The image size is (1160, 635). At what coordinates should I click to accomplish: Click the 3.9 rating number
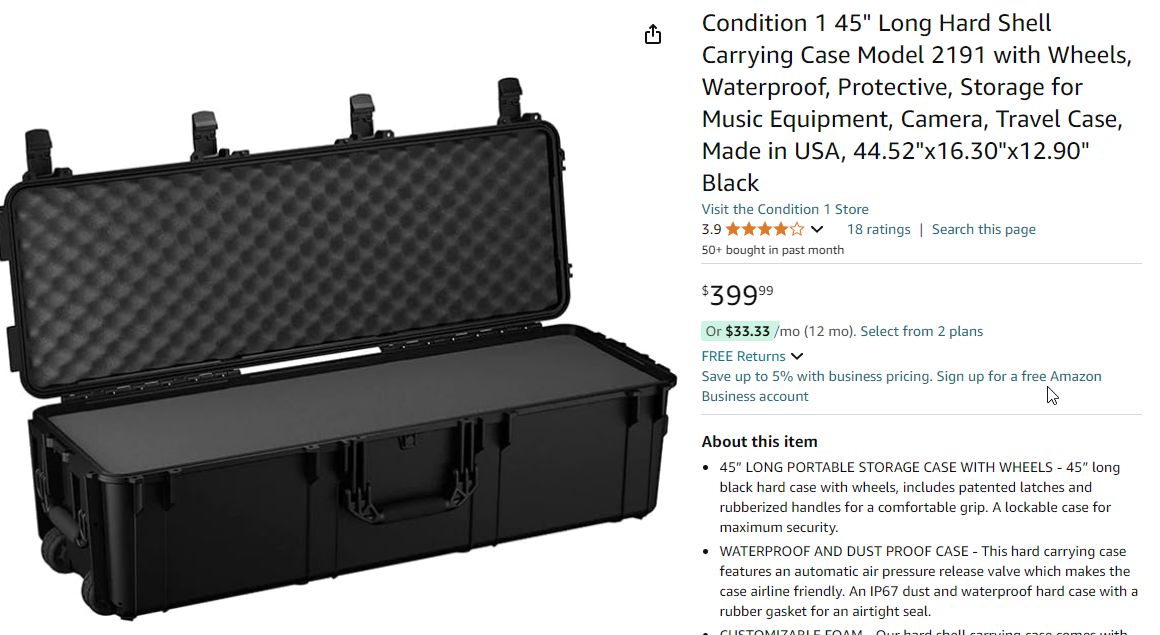[x=711, y=229]
